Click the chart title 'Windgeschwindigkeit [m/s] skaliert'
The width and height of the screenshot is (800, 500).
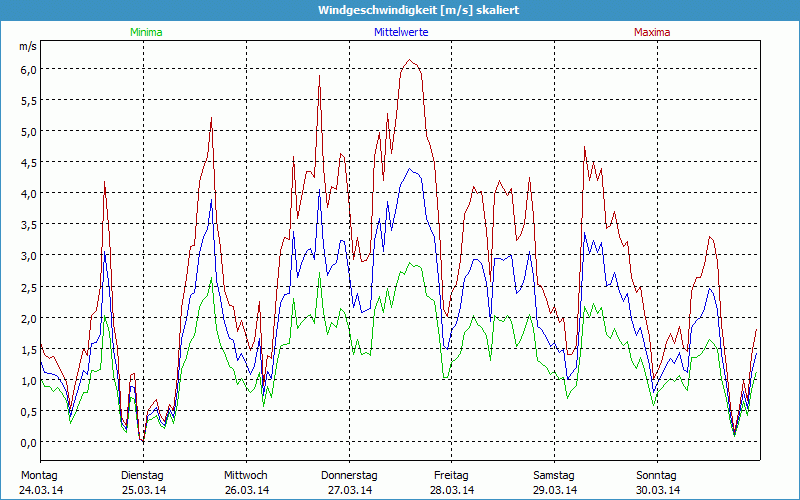(418, 10)
